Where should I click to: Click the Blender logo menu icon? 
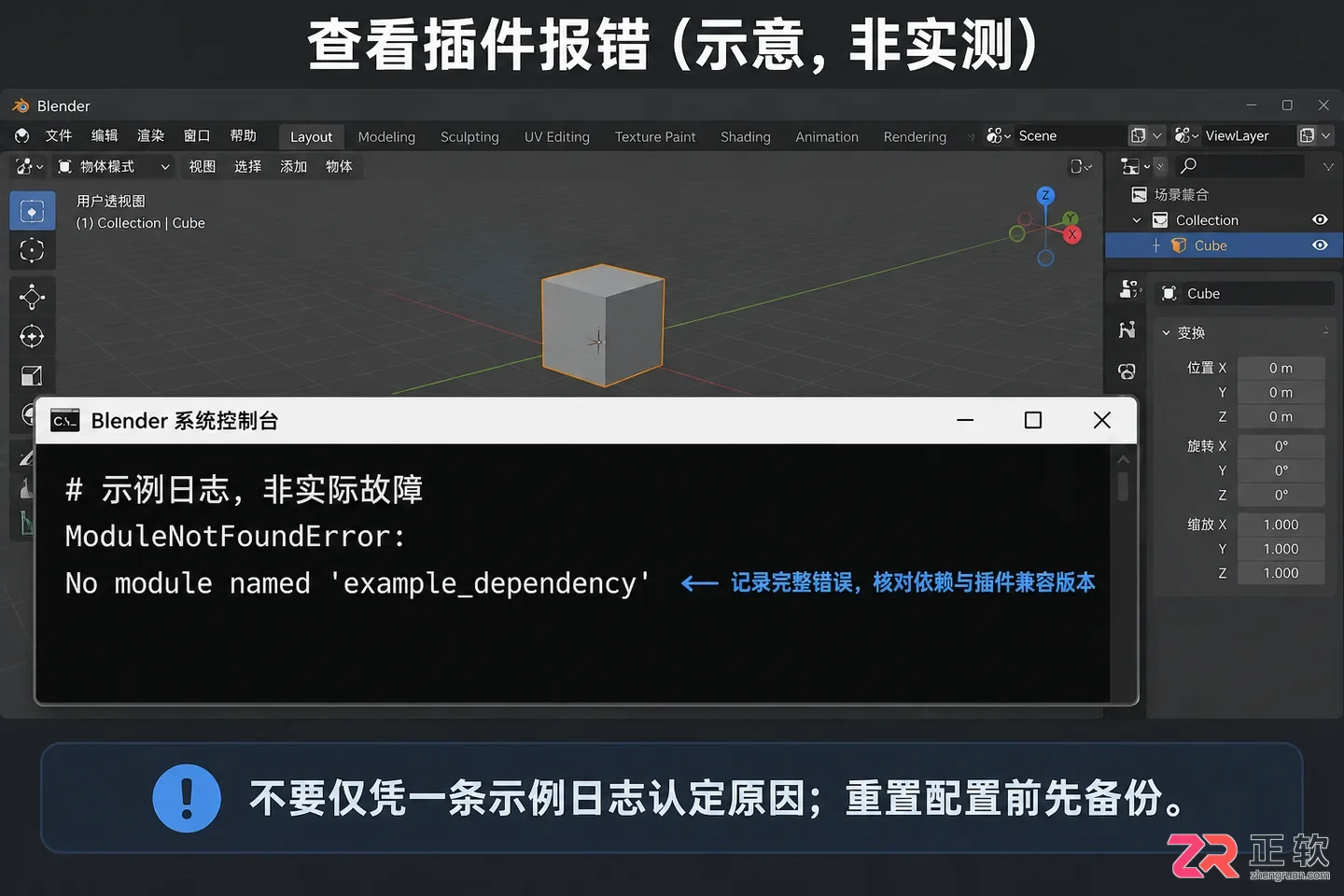pos(22,136)
